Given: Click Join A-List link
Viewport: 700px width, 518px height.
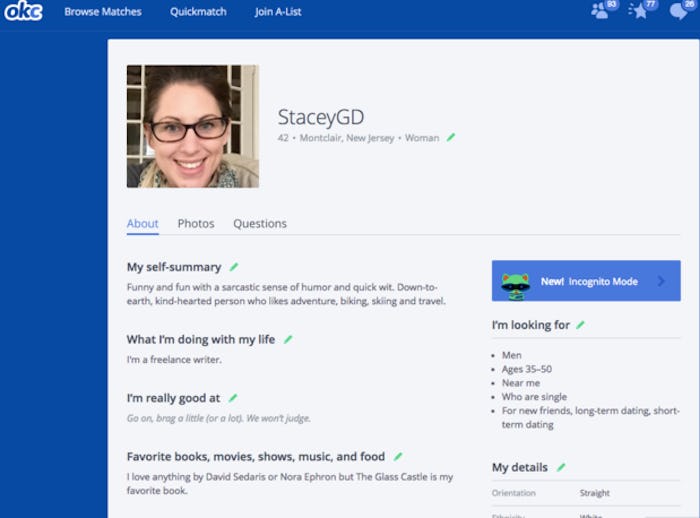Looking at the screenshot, I should coord(278,12).
